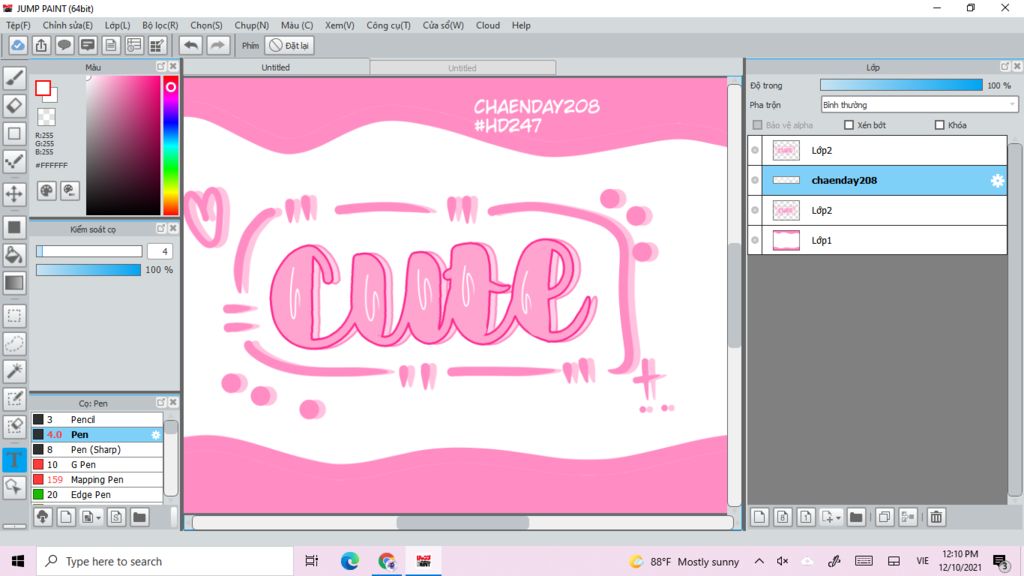The width and height of the screenshot is (1024, 576).
Task: Toggle visibility of Lớp2 layer above chaenday208
Action: (755, 150)
